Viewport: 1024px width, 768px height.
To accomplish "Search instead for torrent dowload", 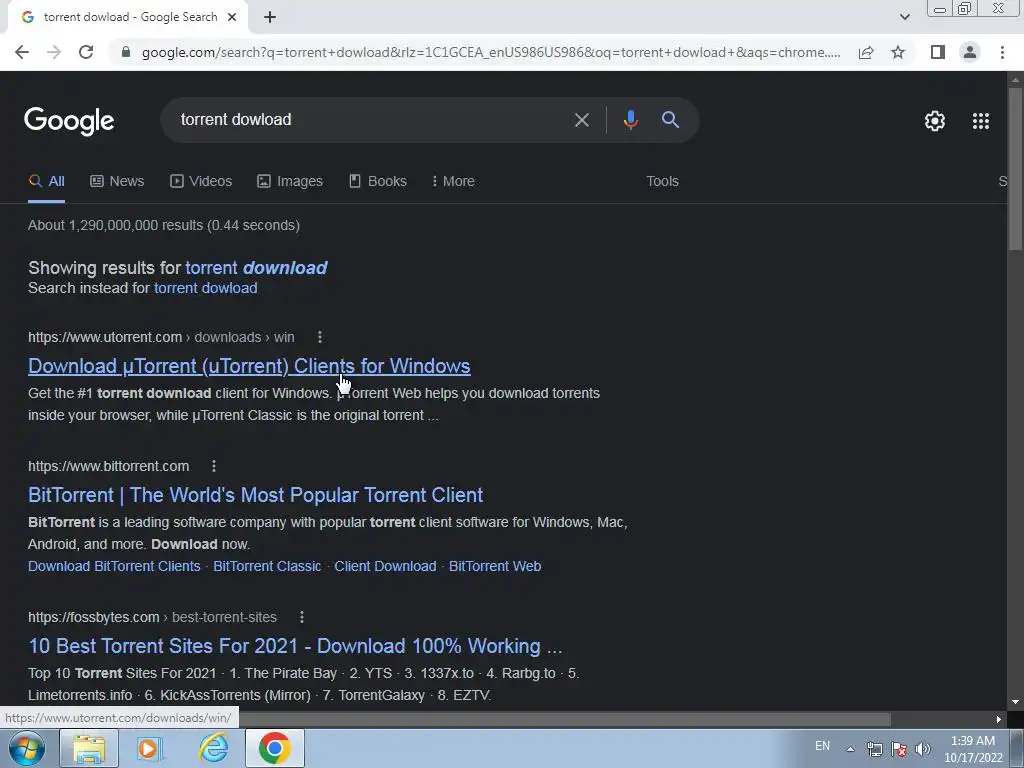I will click(x=206, y=288).
